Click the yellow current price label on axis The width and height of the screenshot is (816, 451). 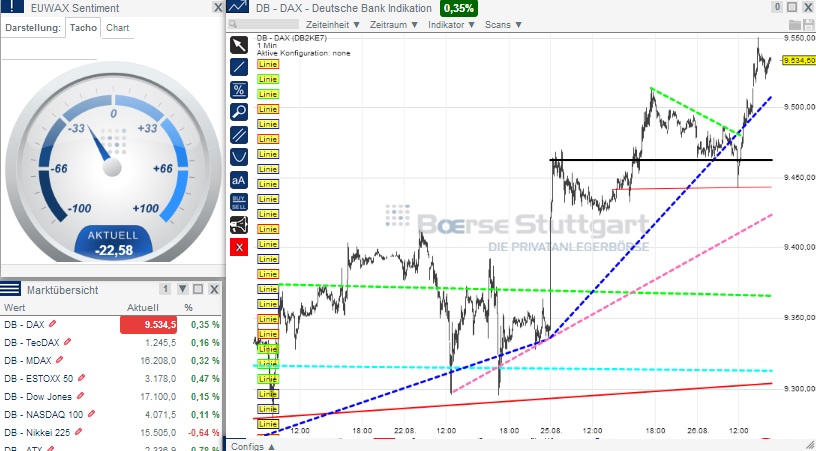click(799, 60)
